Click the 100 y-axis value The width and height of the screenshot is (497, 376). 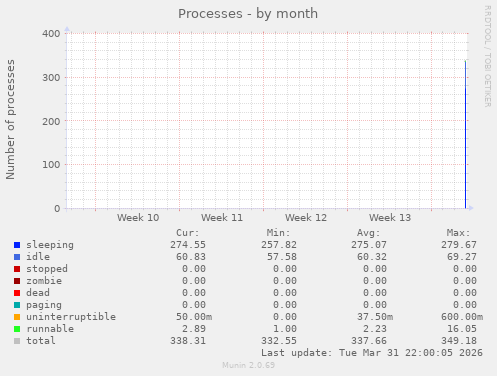click(51, 165)
